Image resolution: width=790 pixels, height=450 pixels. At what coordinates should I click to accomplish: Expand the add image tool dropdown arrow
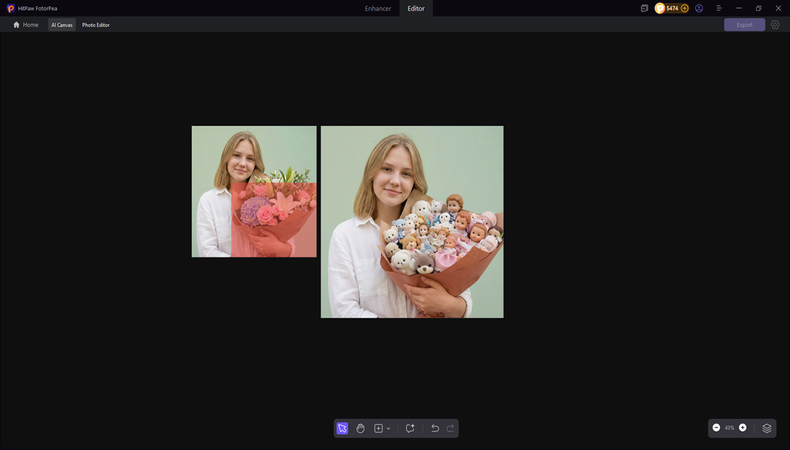click(x=388, y=429)
